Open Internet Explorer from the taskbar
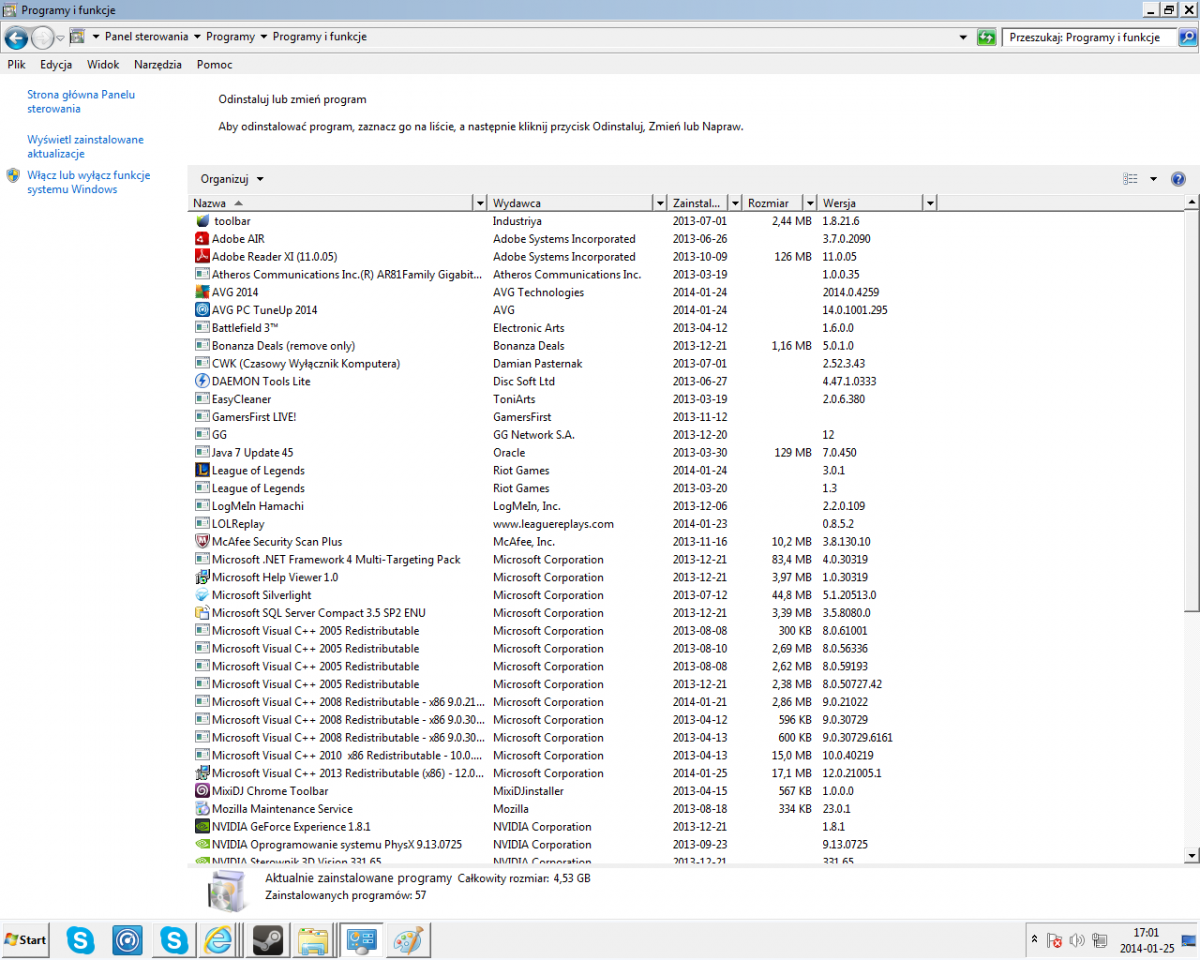 (219, 940)
